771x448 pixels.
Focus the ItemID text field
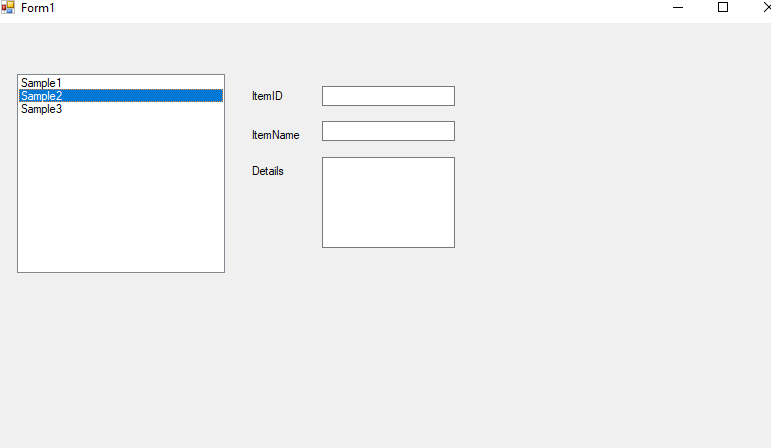coord(388,96)
